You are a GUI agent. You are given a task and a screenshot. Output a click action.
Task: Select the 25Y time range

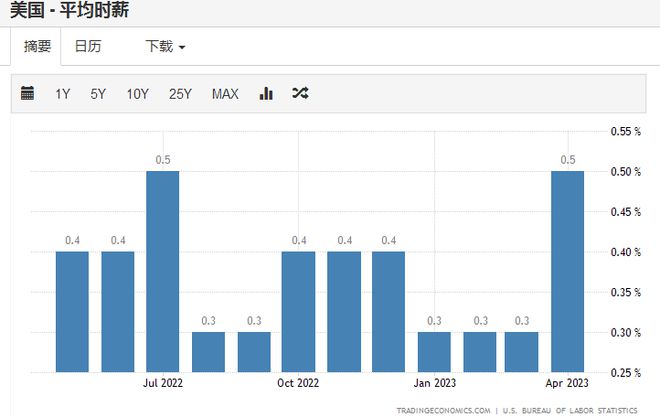180,93
